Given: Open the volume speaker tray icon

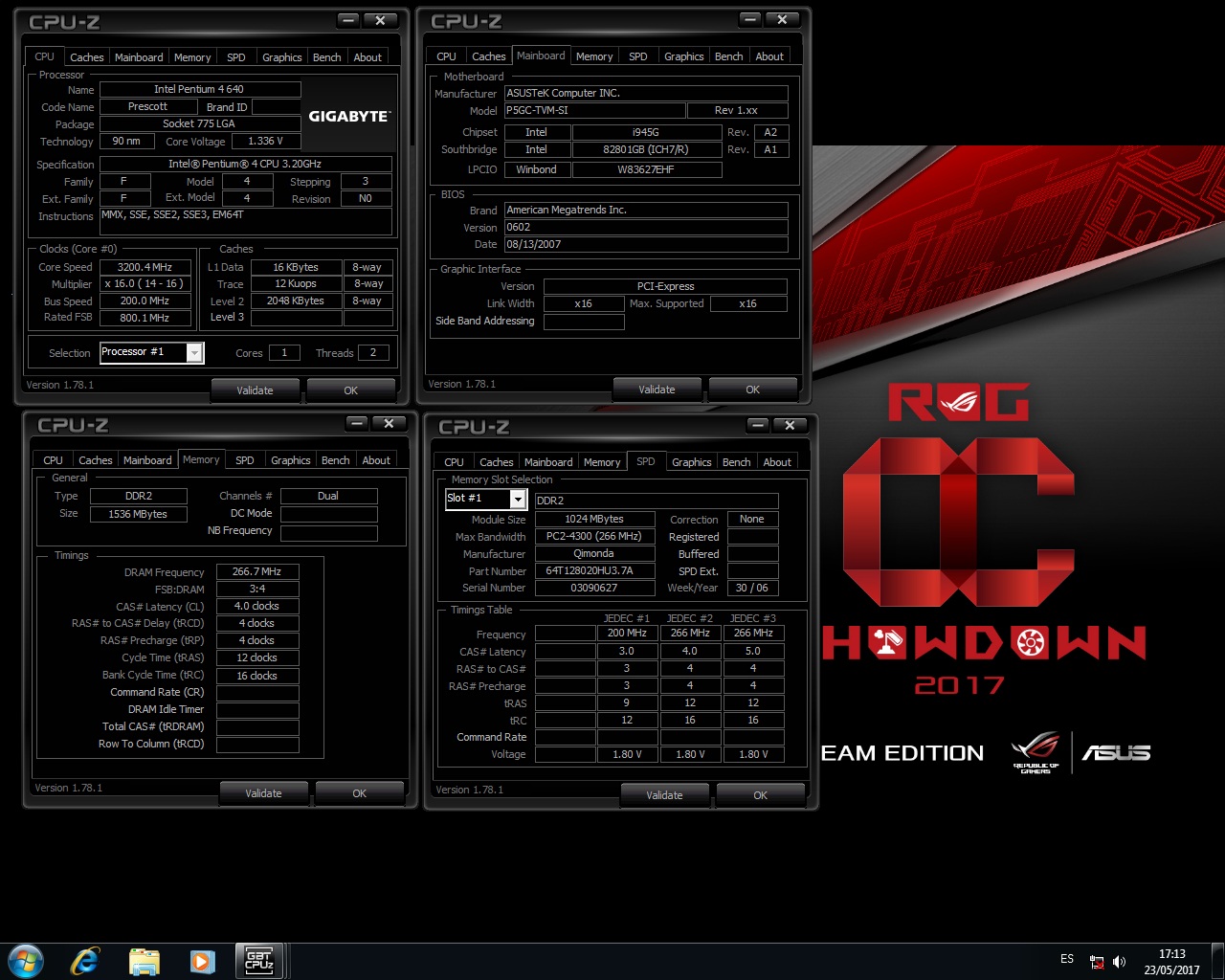Looking at the screenshot, I should 1119,962.
